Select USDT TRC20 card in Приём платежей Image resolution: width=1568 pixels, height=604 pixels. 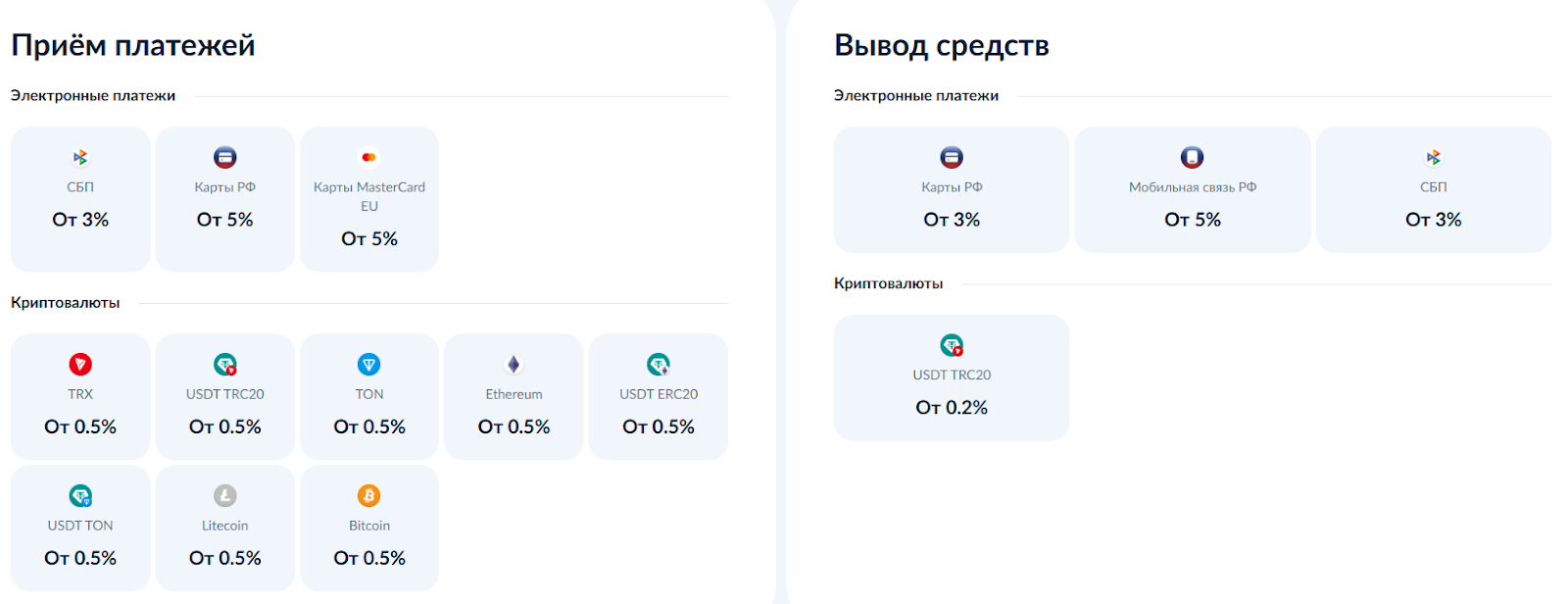click(x=225, y=397)
